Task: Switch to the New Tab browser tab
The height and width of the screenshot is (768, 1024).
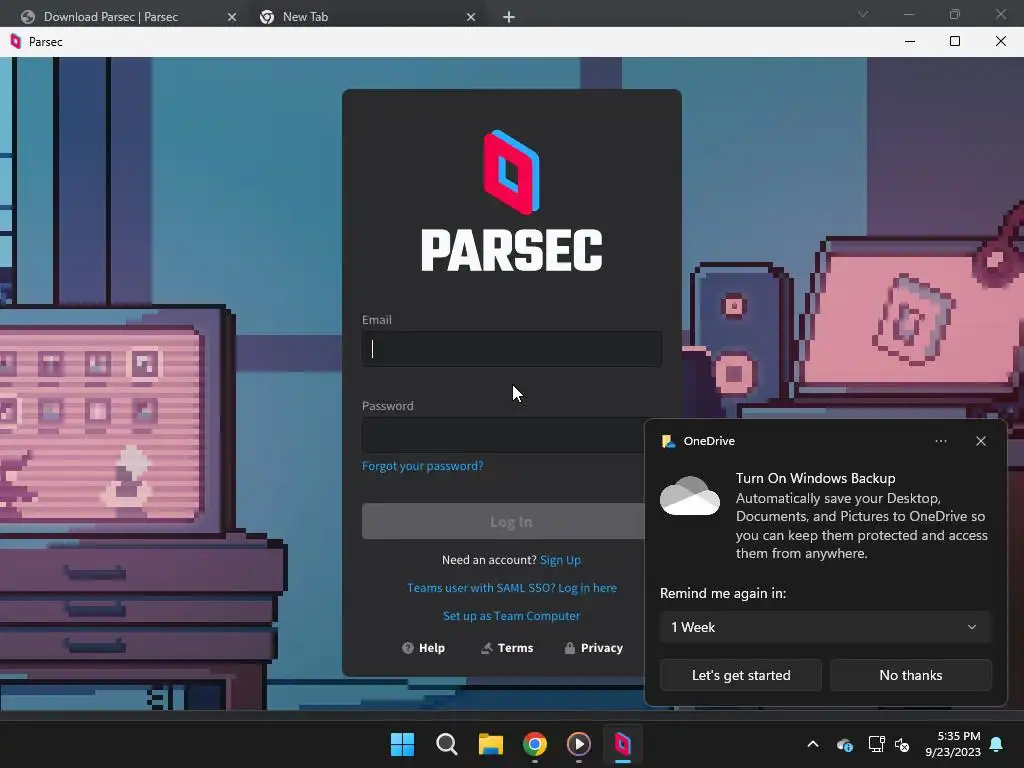Action: click(x=305, y=17)
